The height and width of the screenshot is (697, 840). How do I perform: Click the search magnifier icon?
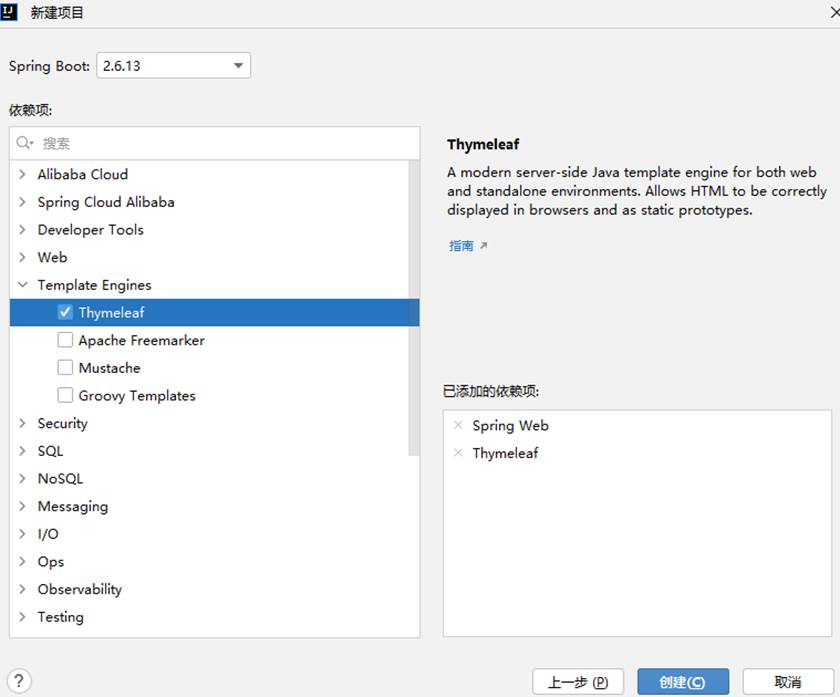click(x=24, y=143)
